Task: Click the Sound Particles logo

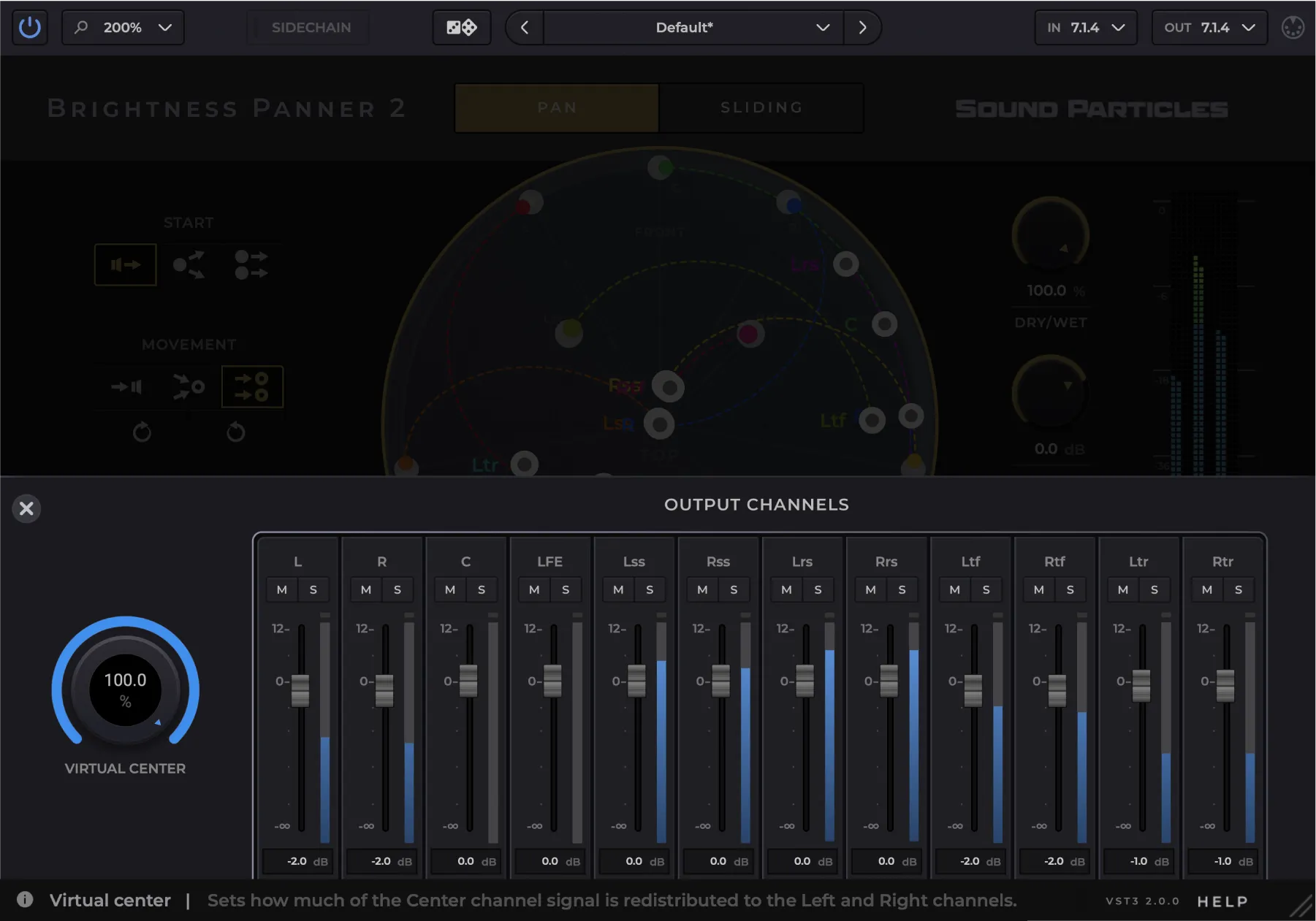Action: tap(1091, 109)
